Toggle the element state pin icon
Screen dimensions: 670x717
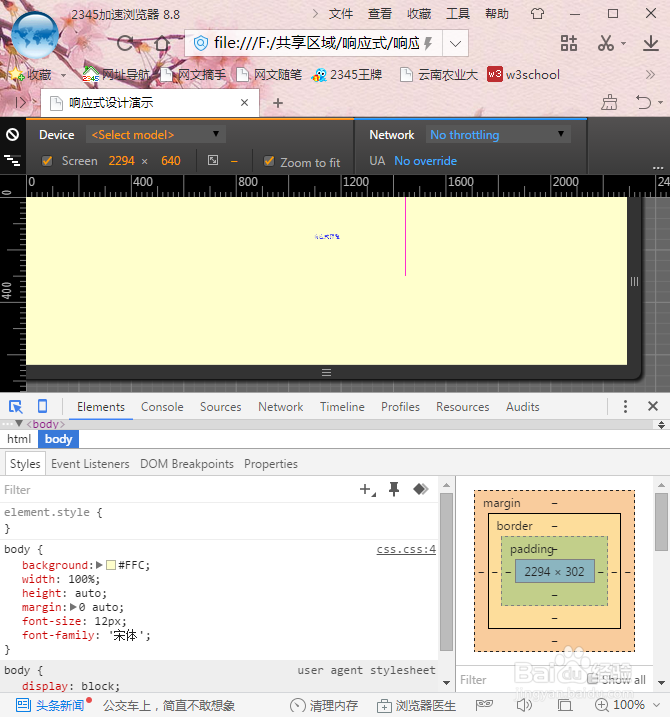point(394,489)
